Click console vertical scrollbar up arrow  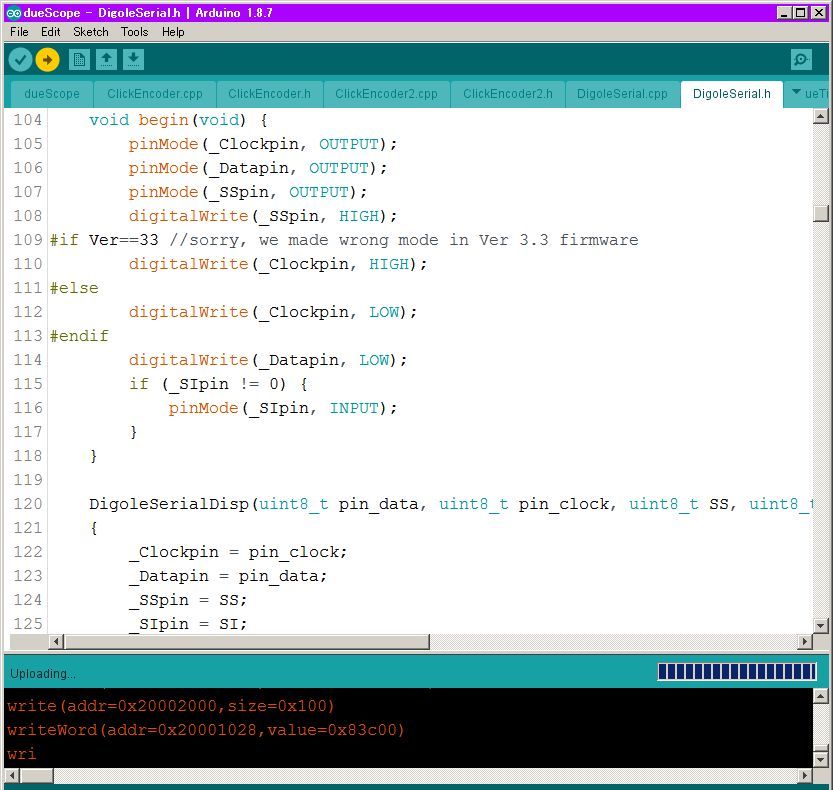click(x=821, y=695)
